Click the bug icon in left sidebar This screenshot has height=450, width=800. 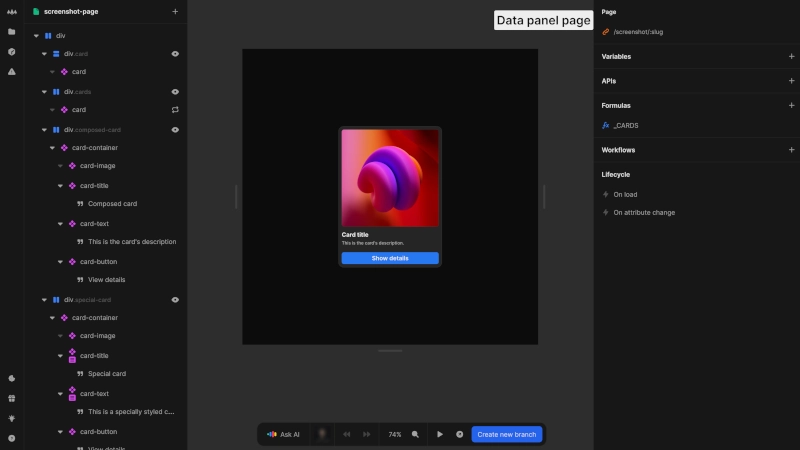pos(12,418)
